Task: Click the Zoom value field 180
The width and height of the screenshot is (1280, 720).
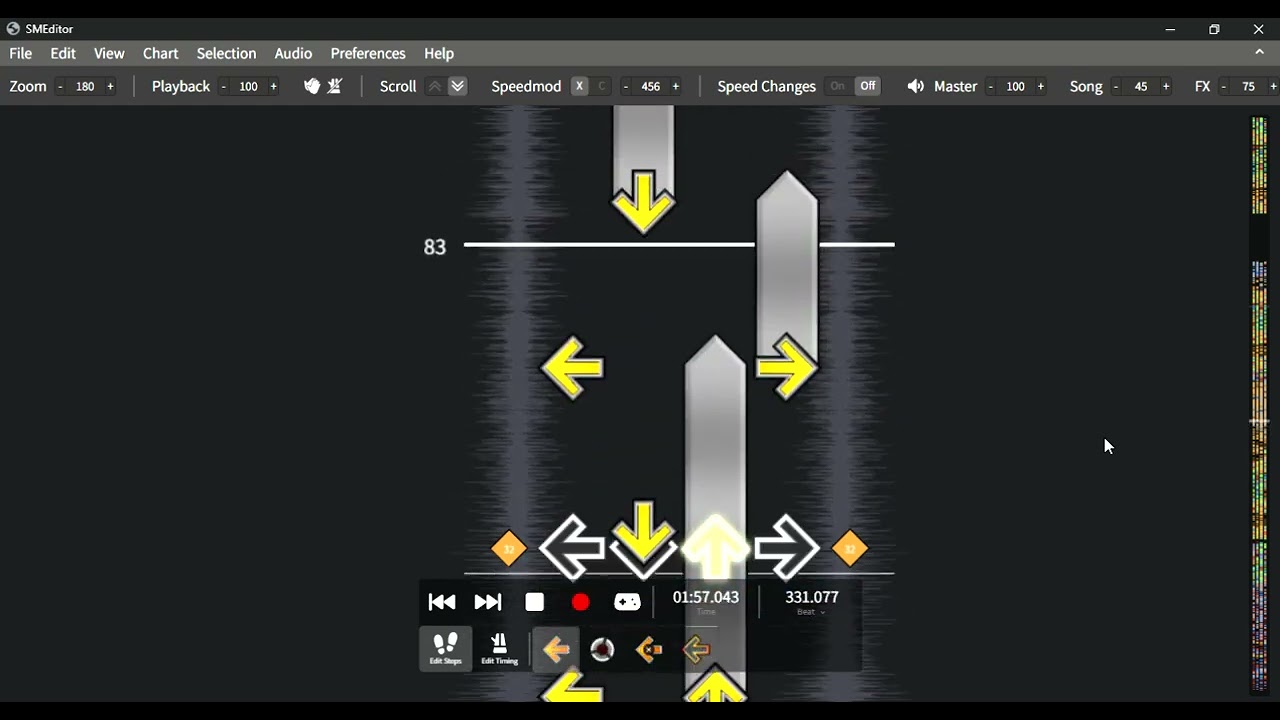Action: coord(85,86)
